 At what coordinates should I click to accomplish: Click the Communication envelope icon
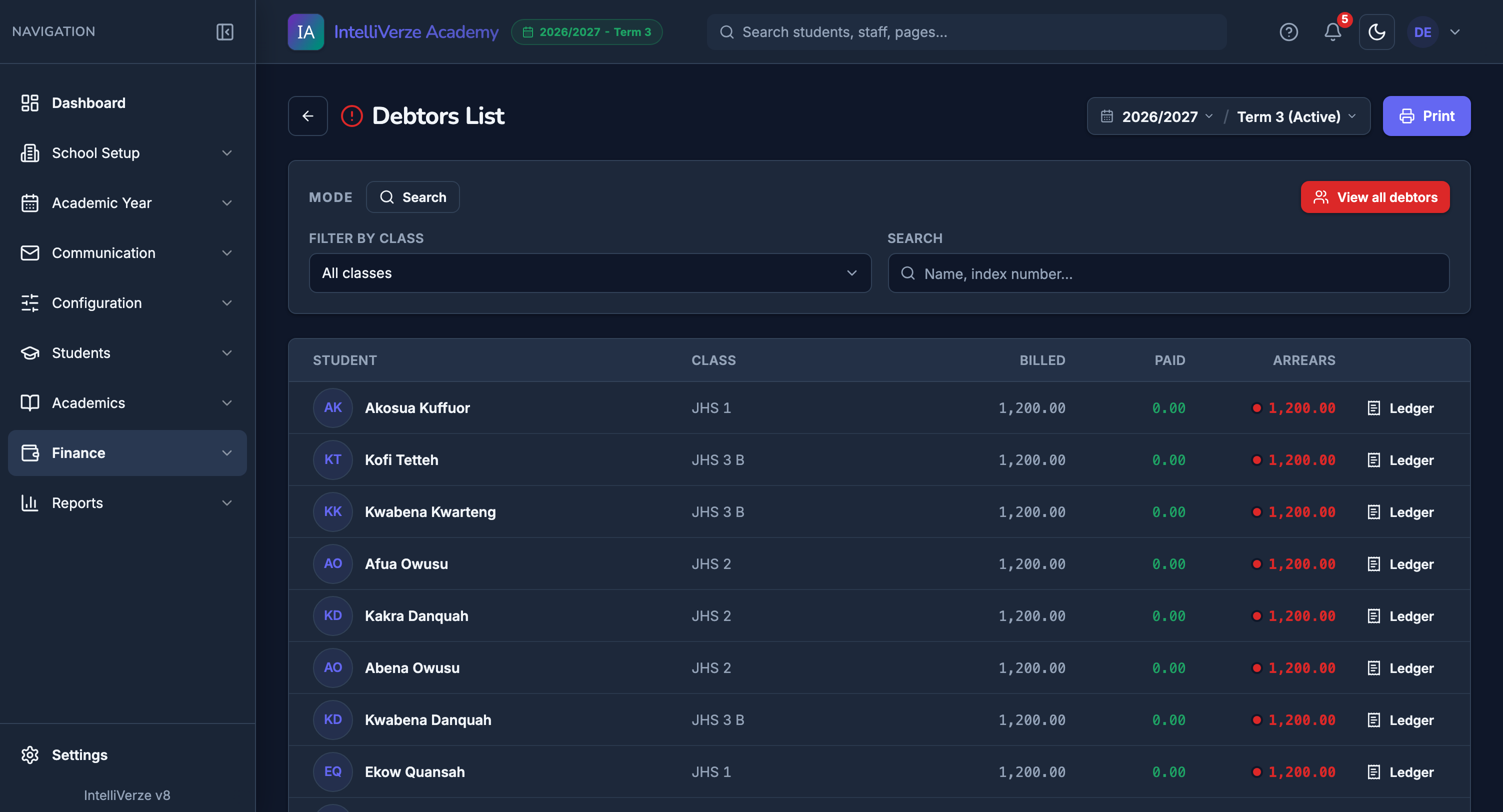tap(30, 253)
